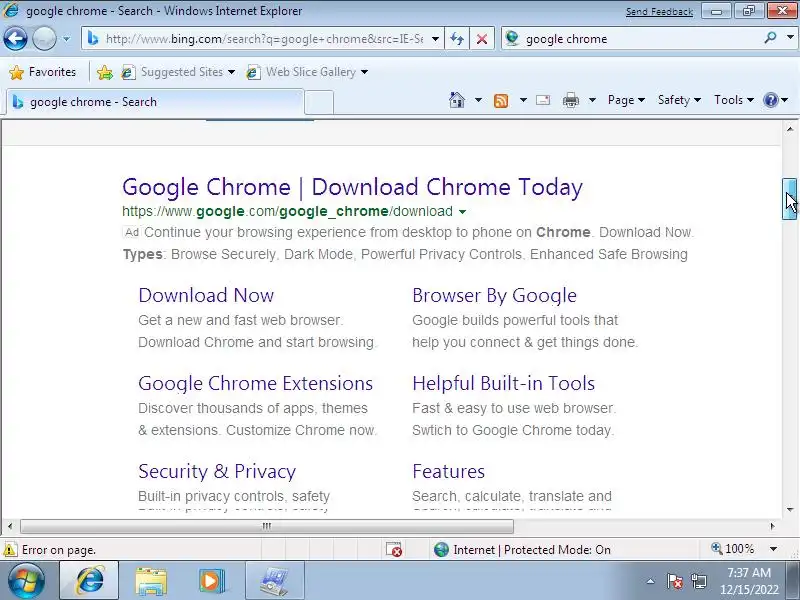Open the Windows Start menu
The image size is (800, 600).
pos(26,581)
